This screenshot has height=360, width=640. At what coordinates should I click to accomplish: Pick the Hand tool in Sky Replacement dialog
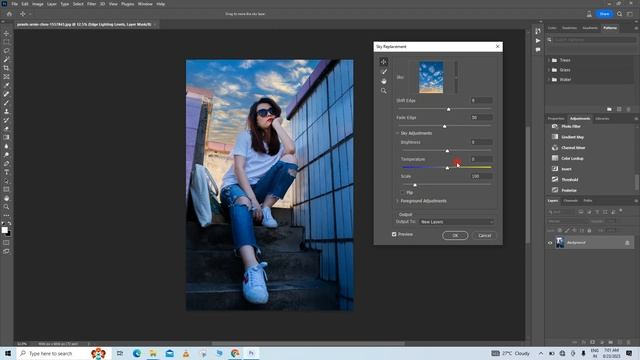pyautogui.click(x=383, y=81)
